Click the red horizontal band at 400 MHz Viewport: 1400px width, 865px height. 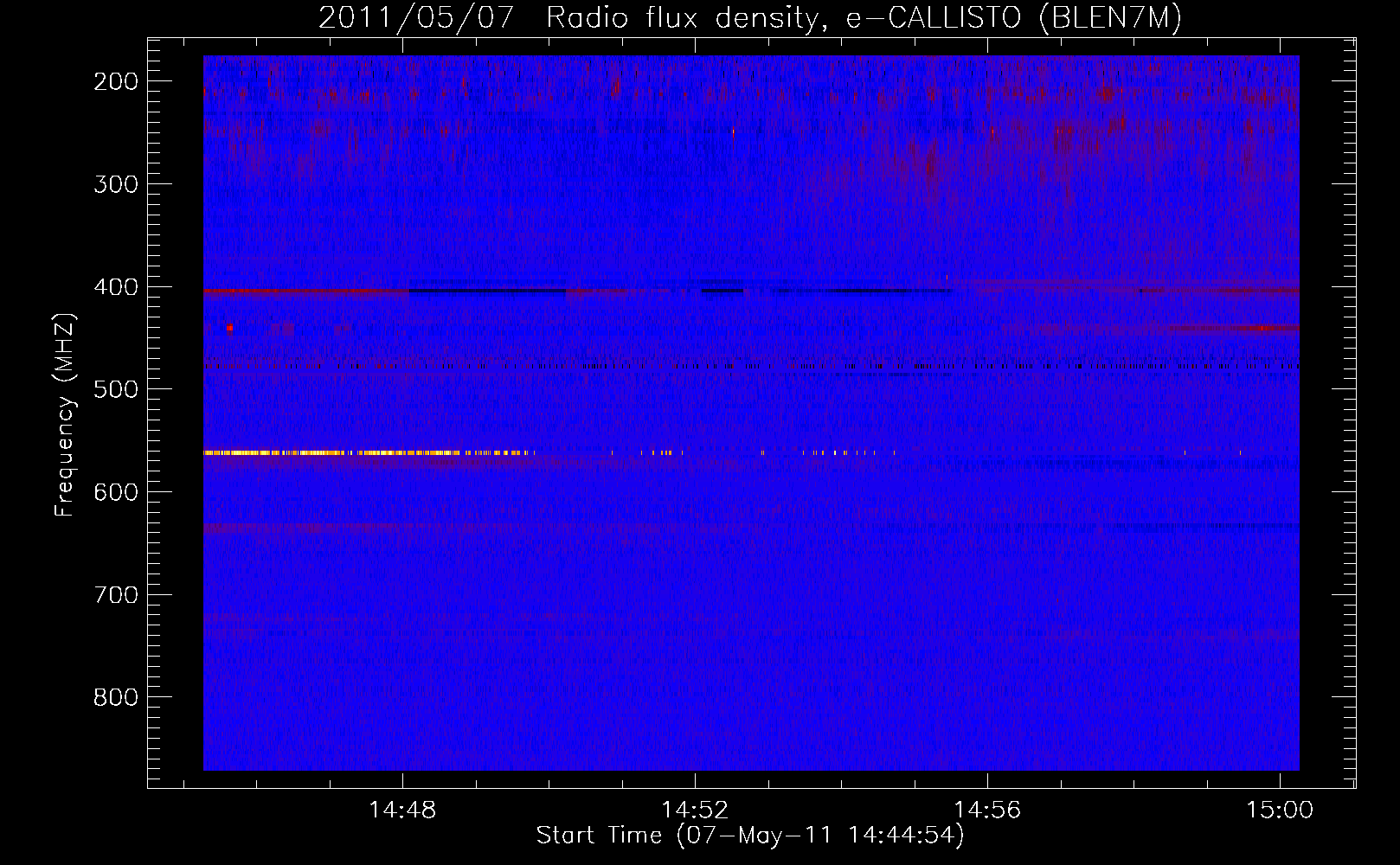305,291
